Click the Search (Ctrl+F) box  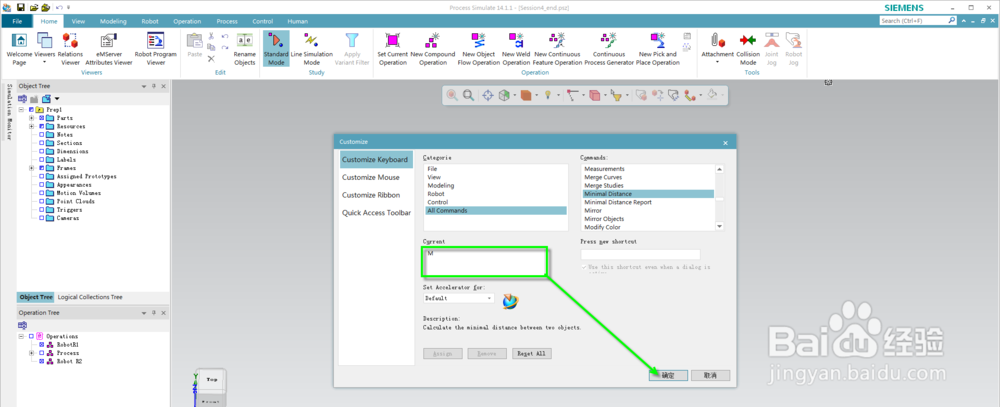pyautogui.click(x=918, y=21)
